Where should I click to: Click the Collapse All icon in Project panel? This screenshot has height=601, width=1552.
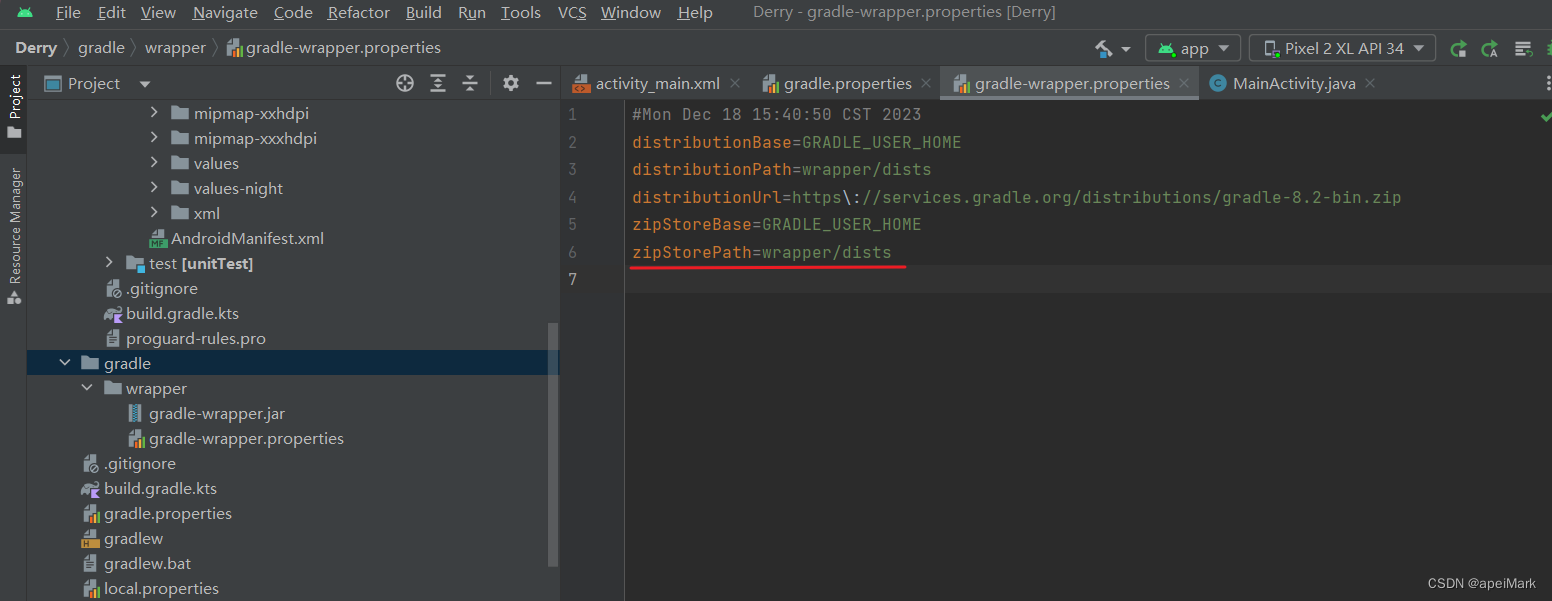[469, 84]
